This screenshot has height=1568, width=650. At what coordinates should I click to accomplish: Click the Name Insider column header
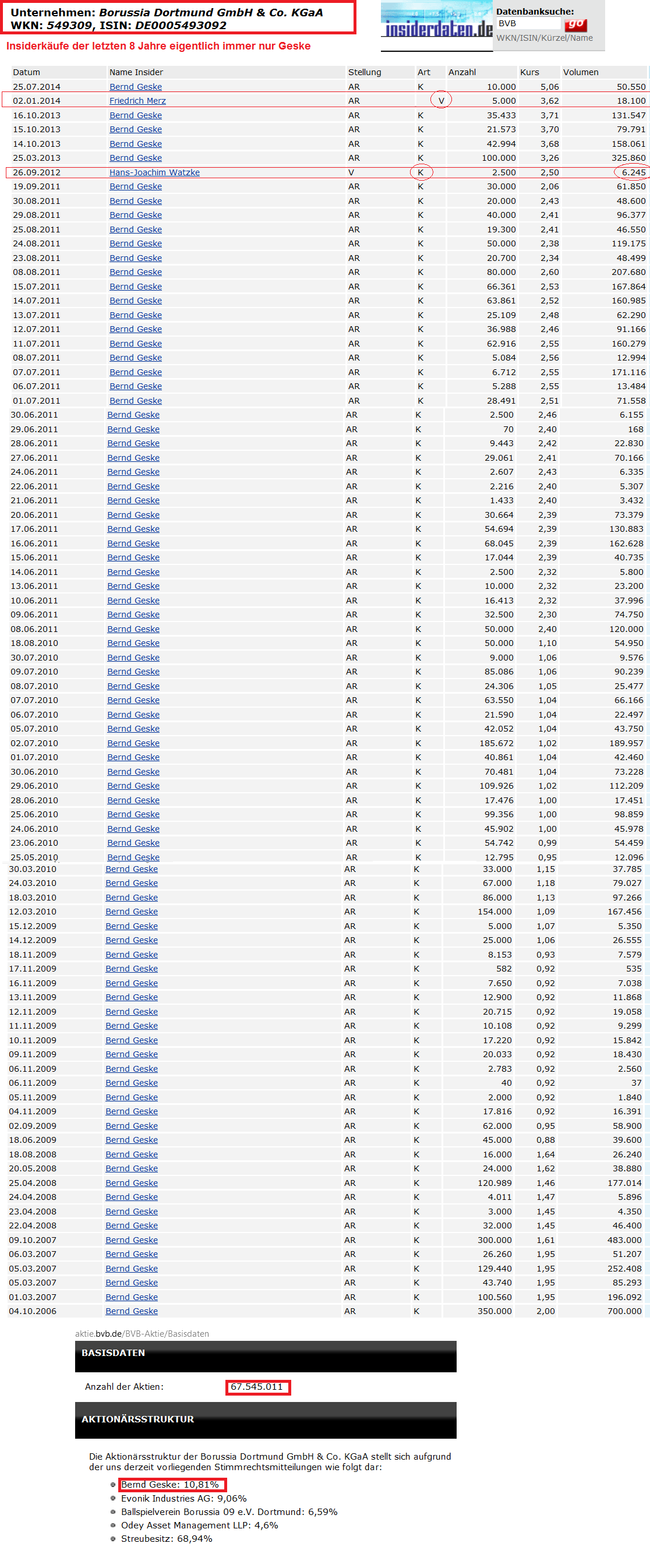pos(136,72)
